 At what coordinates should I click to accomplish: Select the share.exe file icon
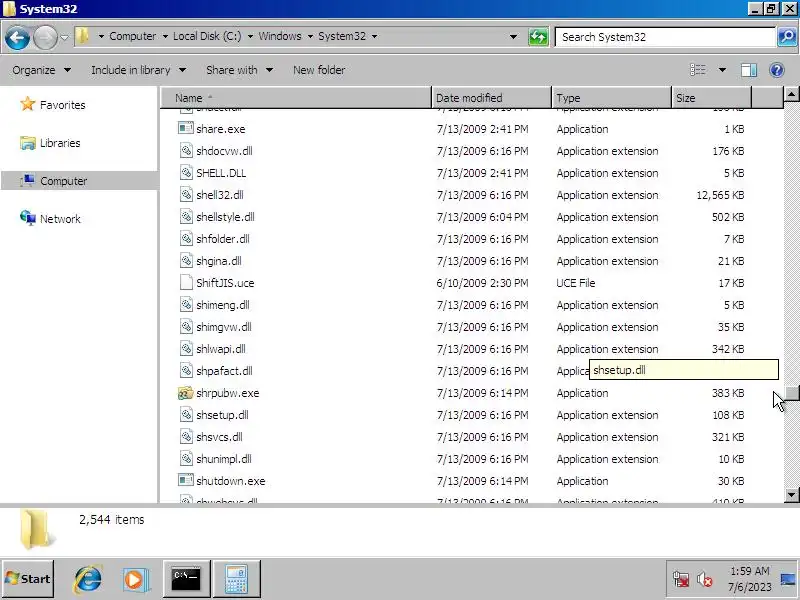point(186,128)
